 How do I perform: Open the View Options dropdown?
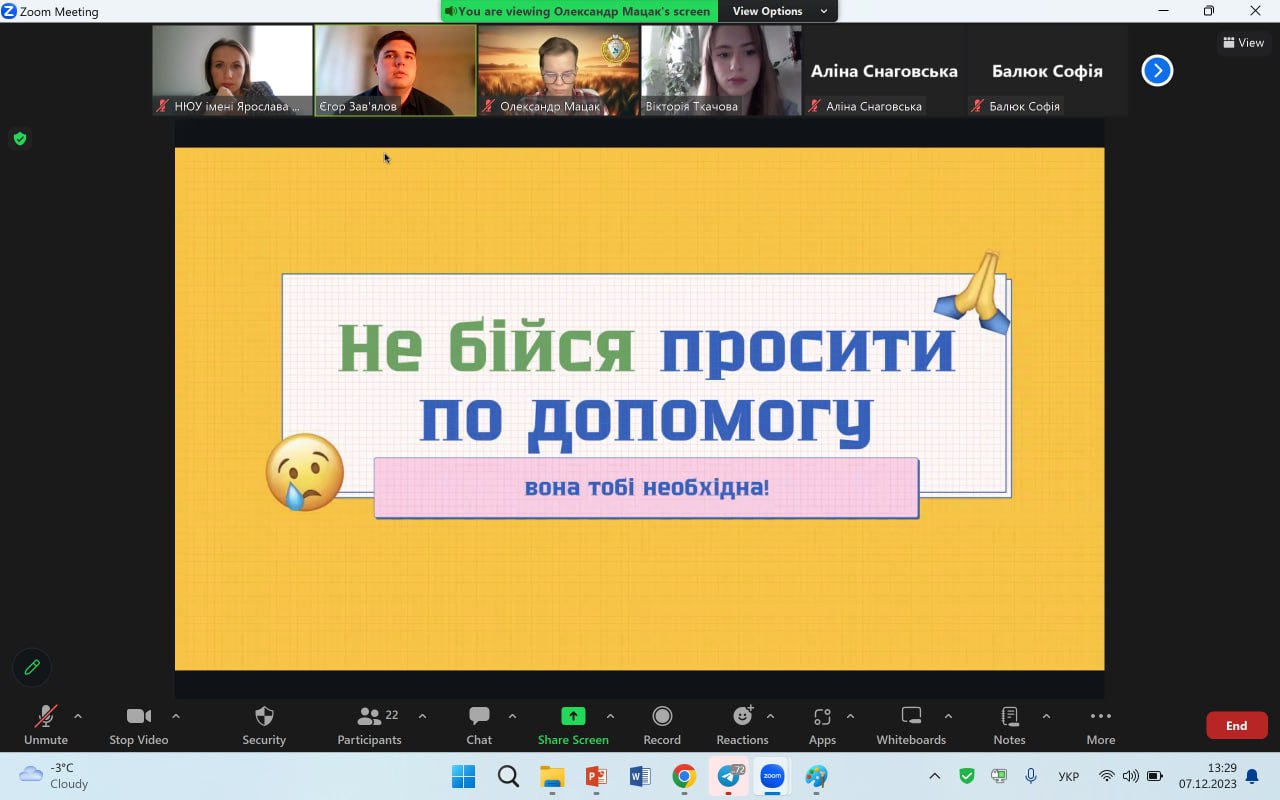tap(780, 11)
